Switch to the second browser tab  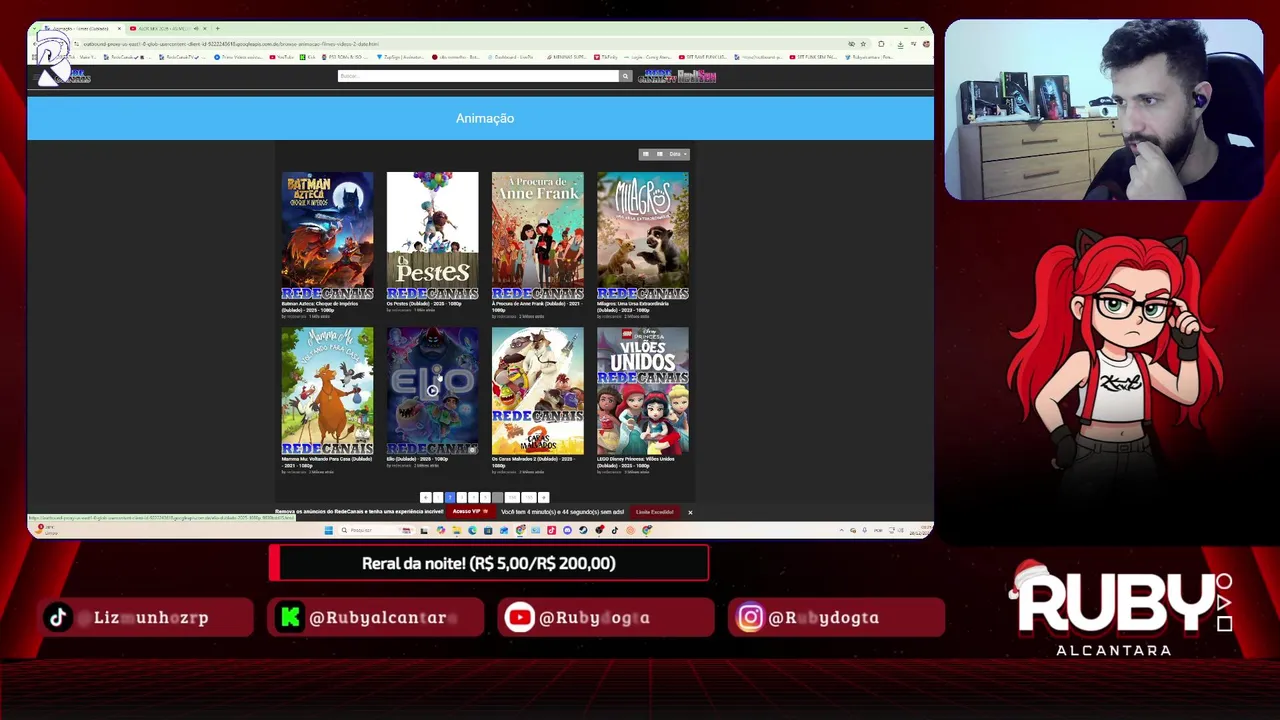tap(167, 28)
